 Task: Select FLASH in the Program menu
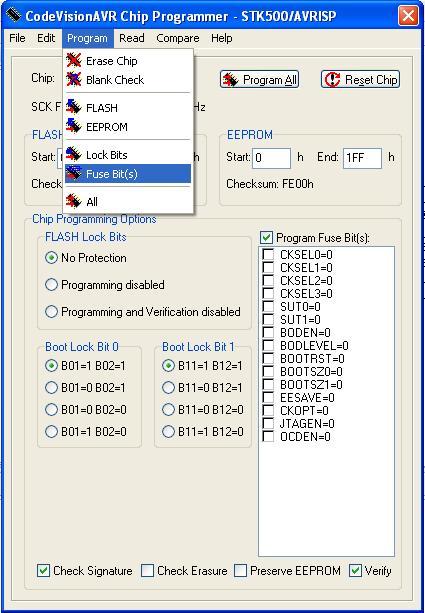point(128,108)
